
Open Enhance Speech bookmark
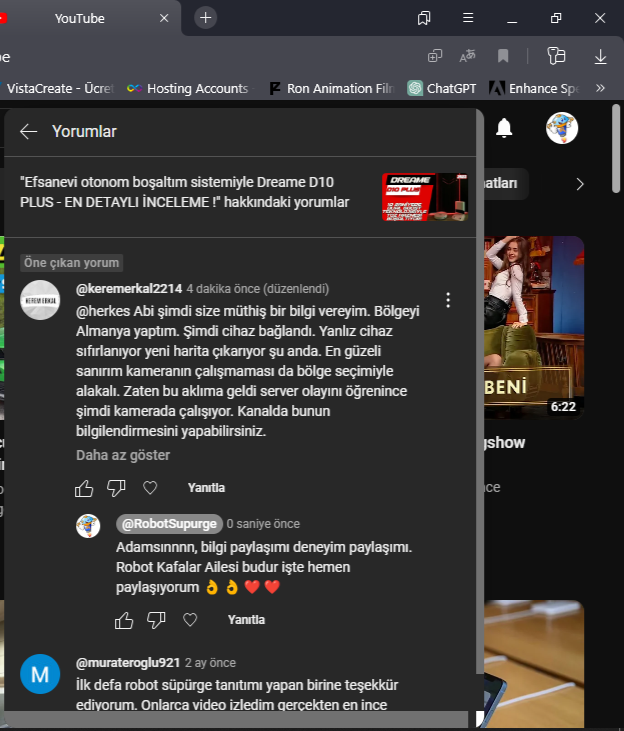534,88
